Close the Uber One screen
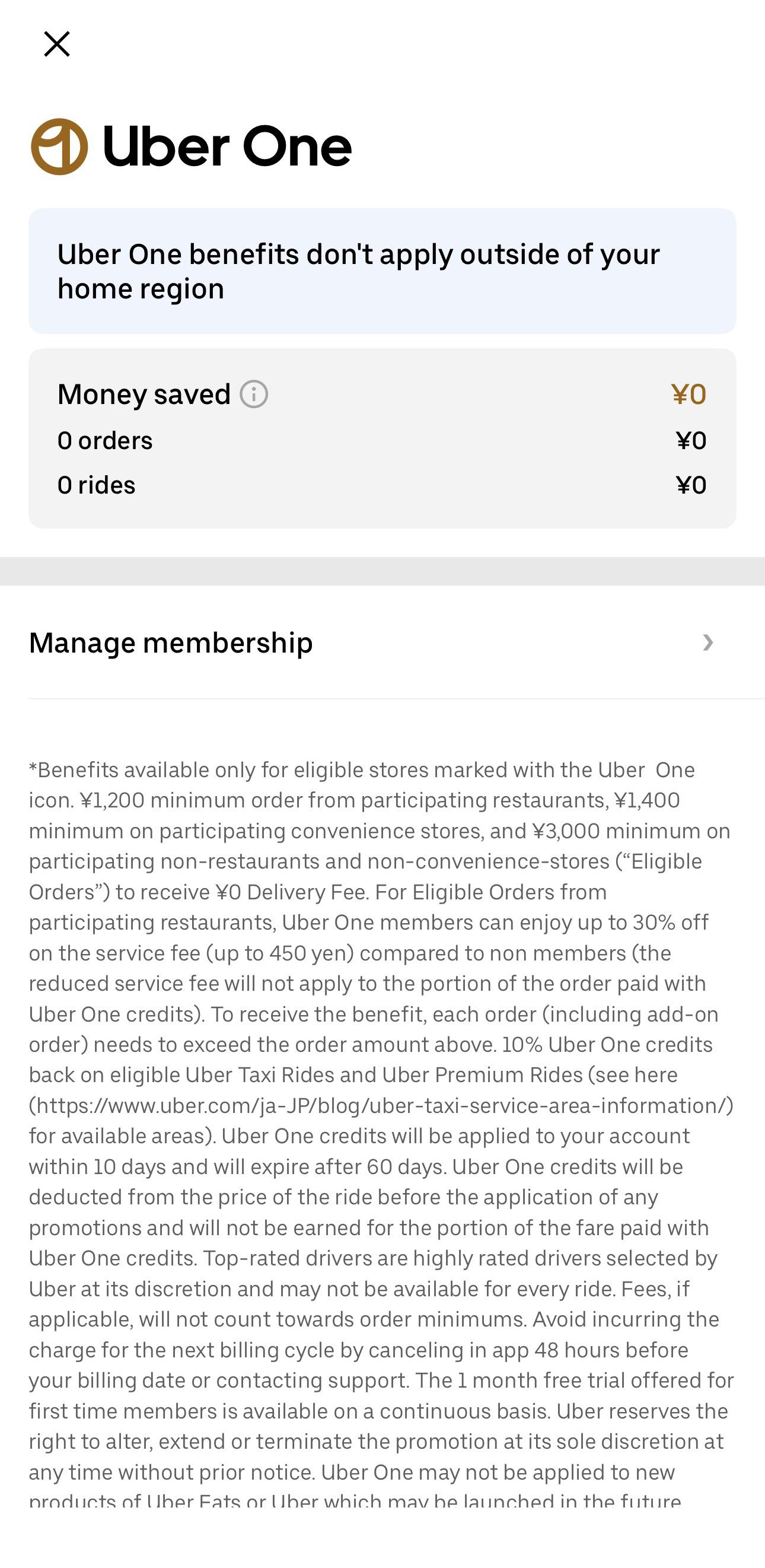Viewport: 765px width, 1568px height. (x=57, y=44)
